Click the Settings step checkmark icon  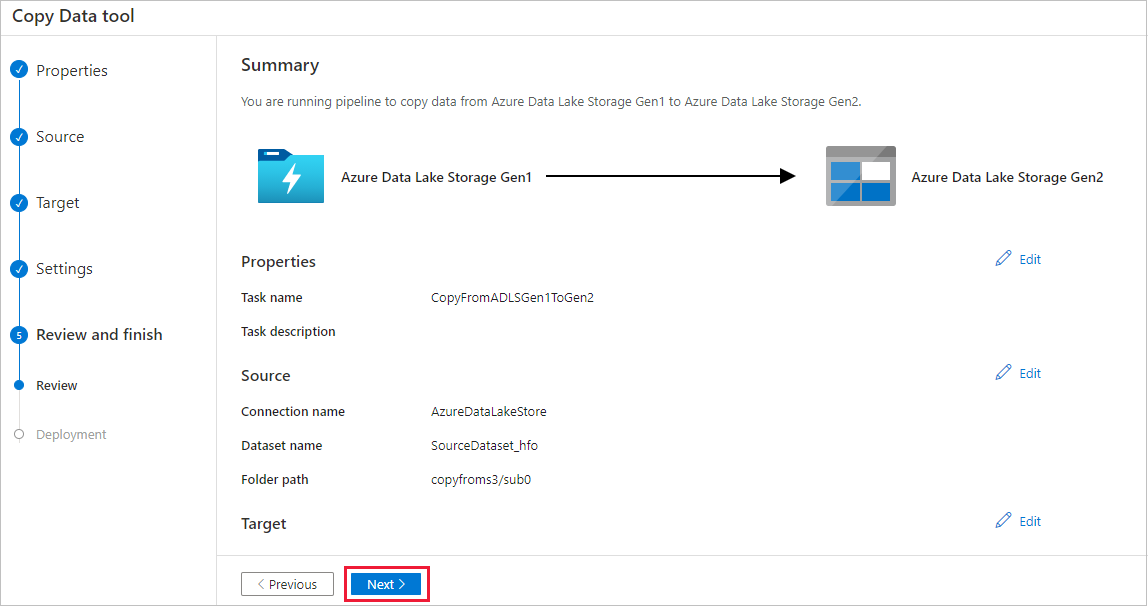[19, 269]
